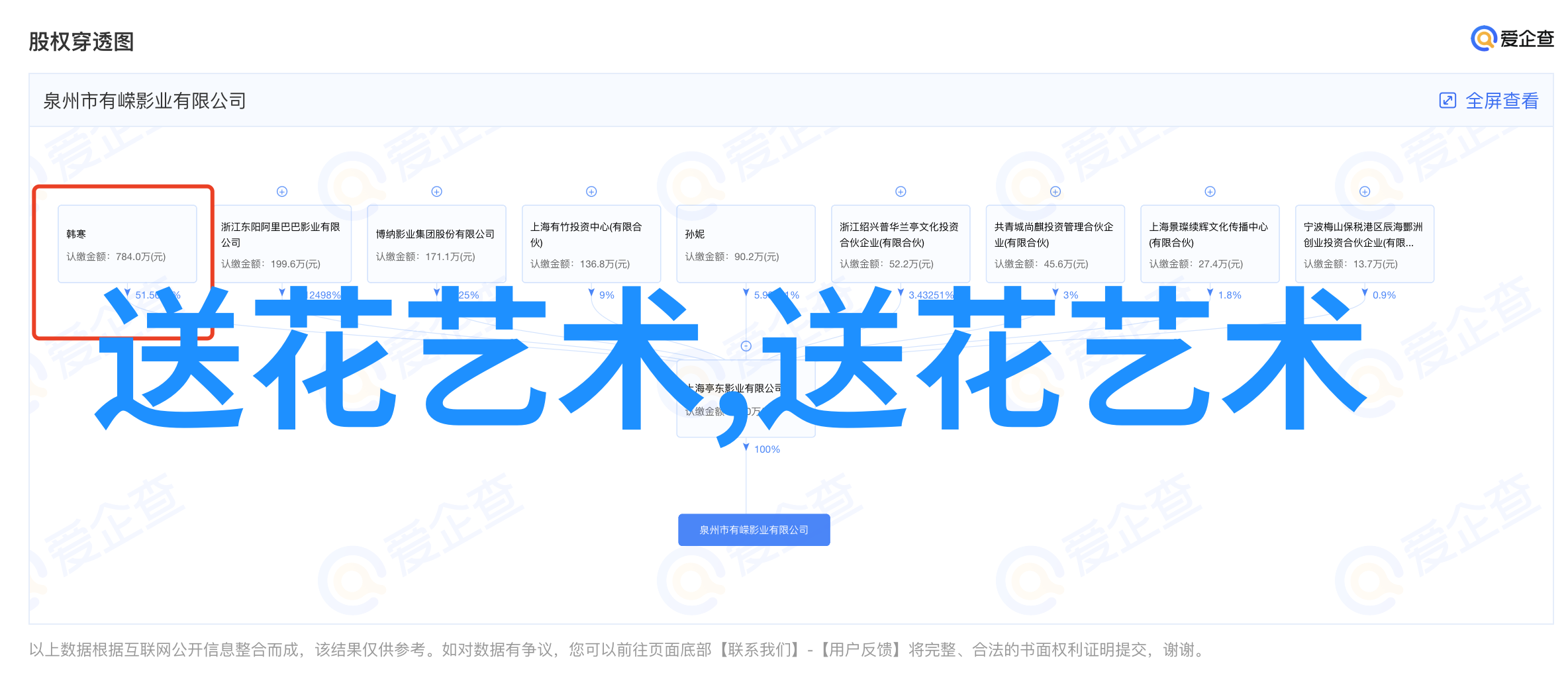Click 认缴金额 90.2万(元) text
The height and width of the screenshot is (679, 1568).
(x=732, y=257)
